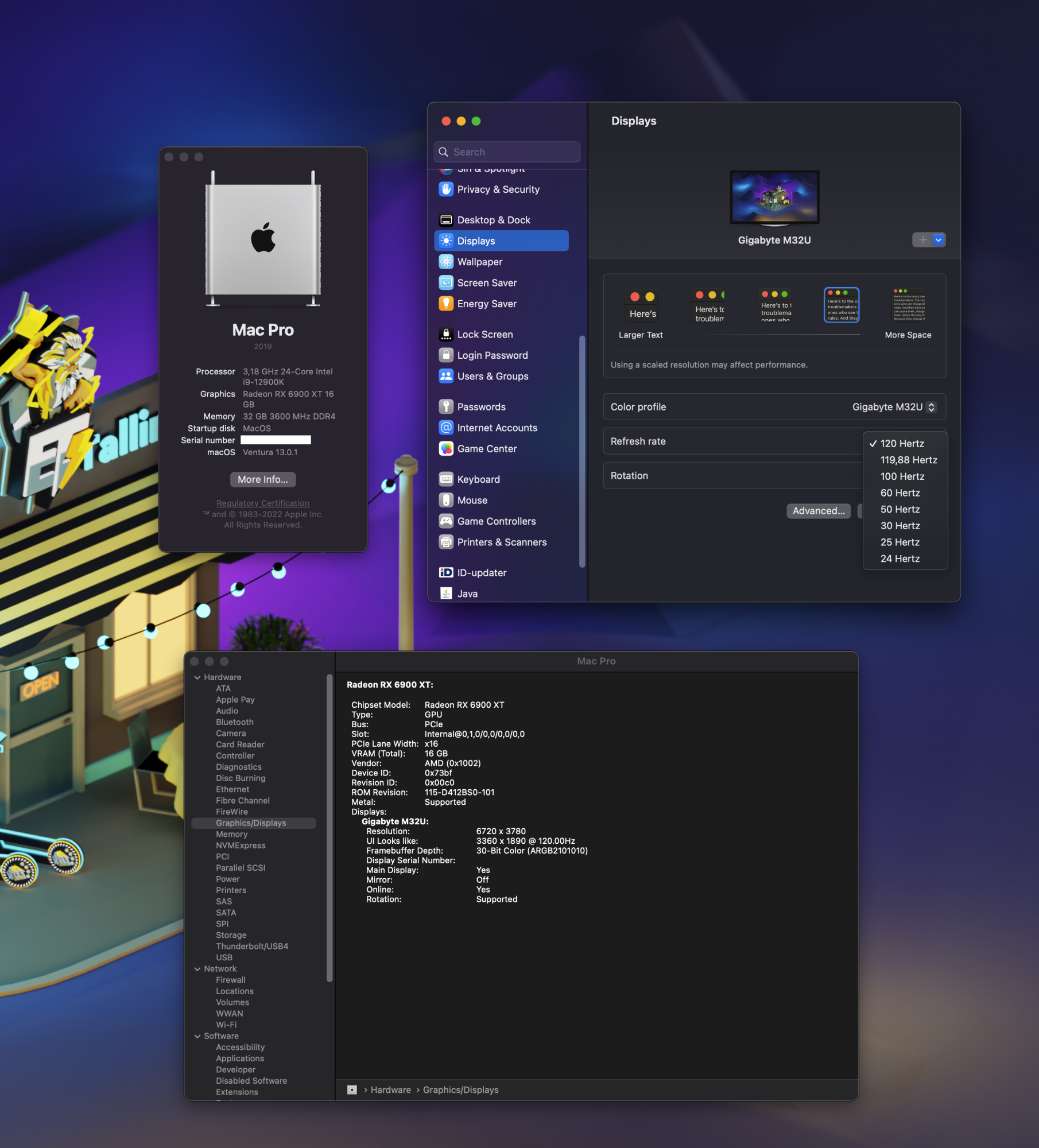Select Memory in the hardware list
Screen dimensions: 1039x1148
232,834
